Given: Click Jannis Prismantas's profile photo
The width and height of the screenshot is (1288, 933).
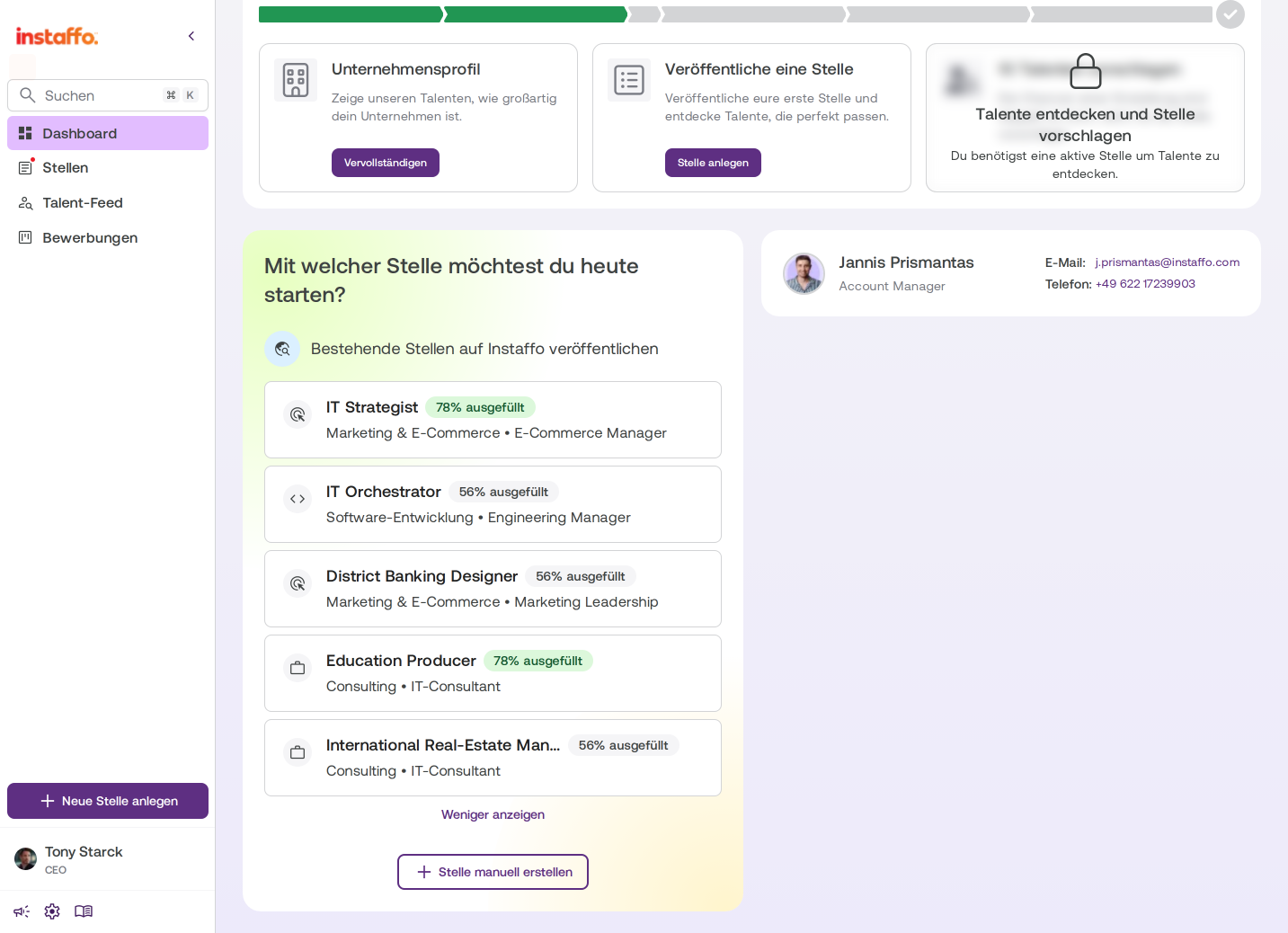Looking at the screenshot, I should pos(804,273).
